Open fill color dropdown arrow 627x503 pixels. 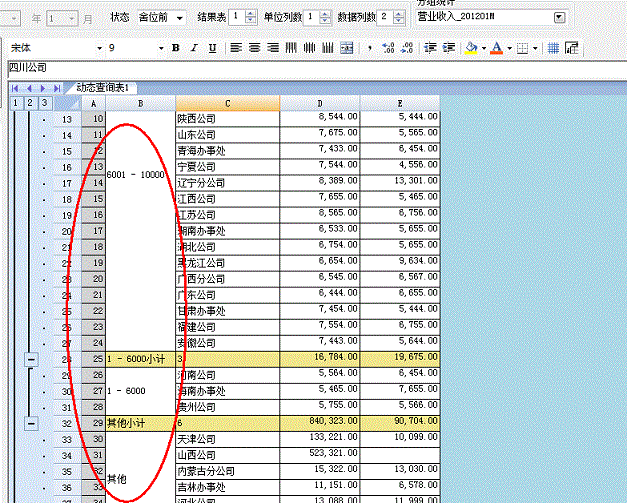[483, 48]
